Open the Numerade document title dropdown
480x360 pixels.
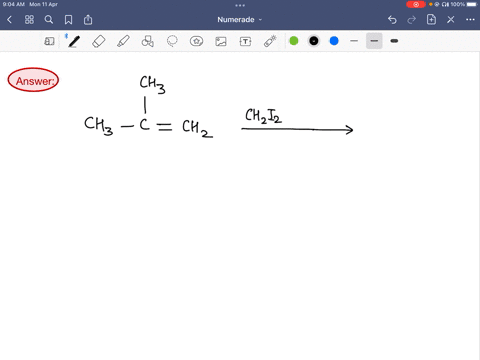[240, 20]
